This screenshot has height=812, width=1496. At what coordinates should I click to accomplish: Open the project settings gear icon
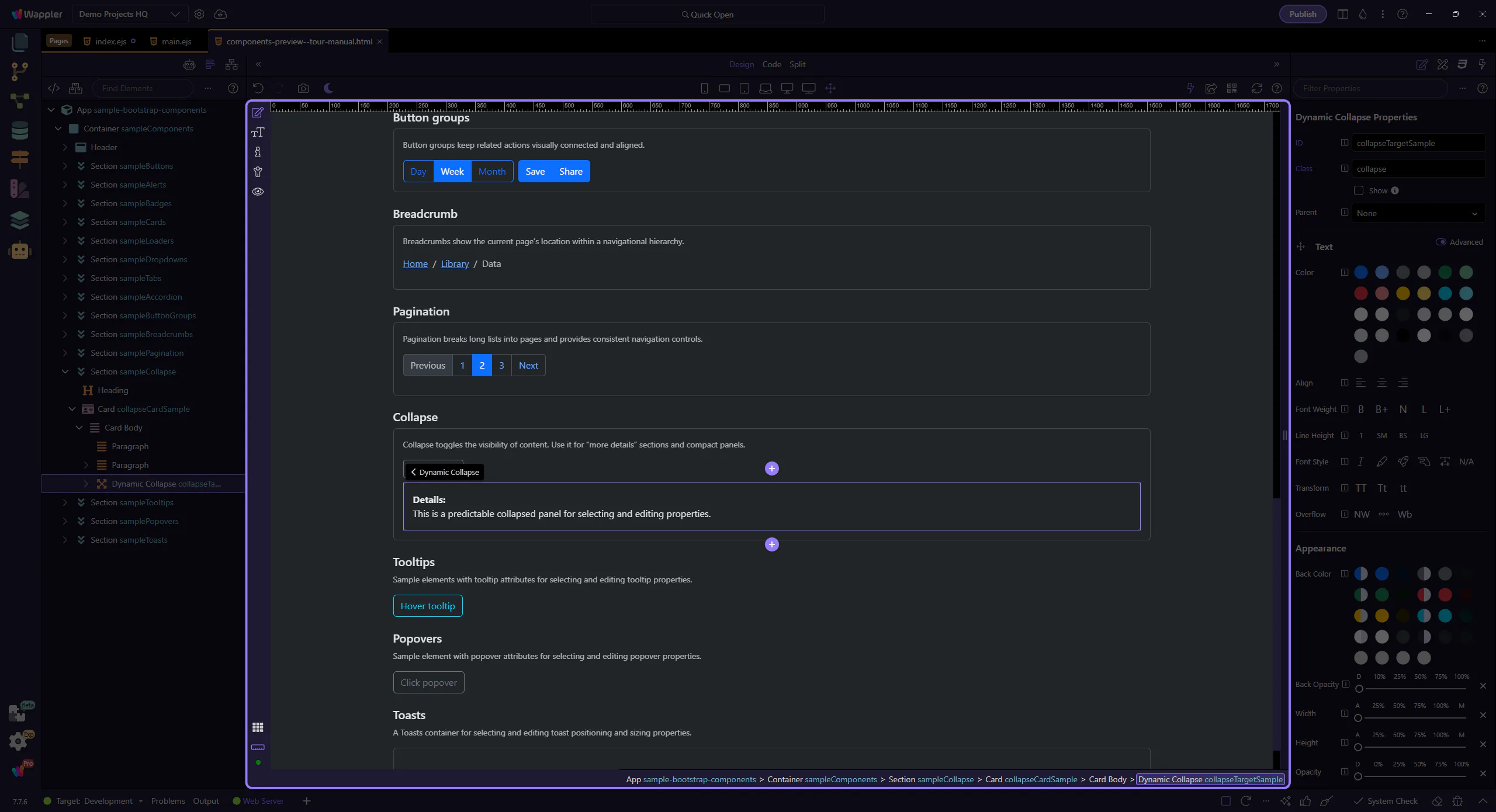point(199,14)
